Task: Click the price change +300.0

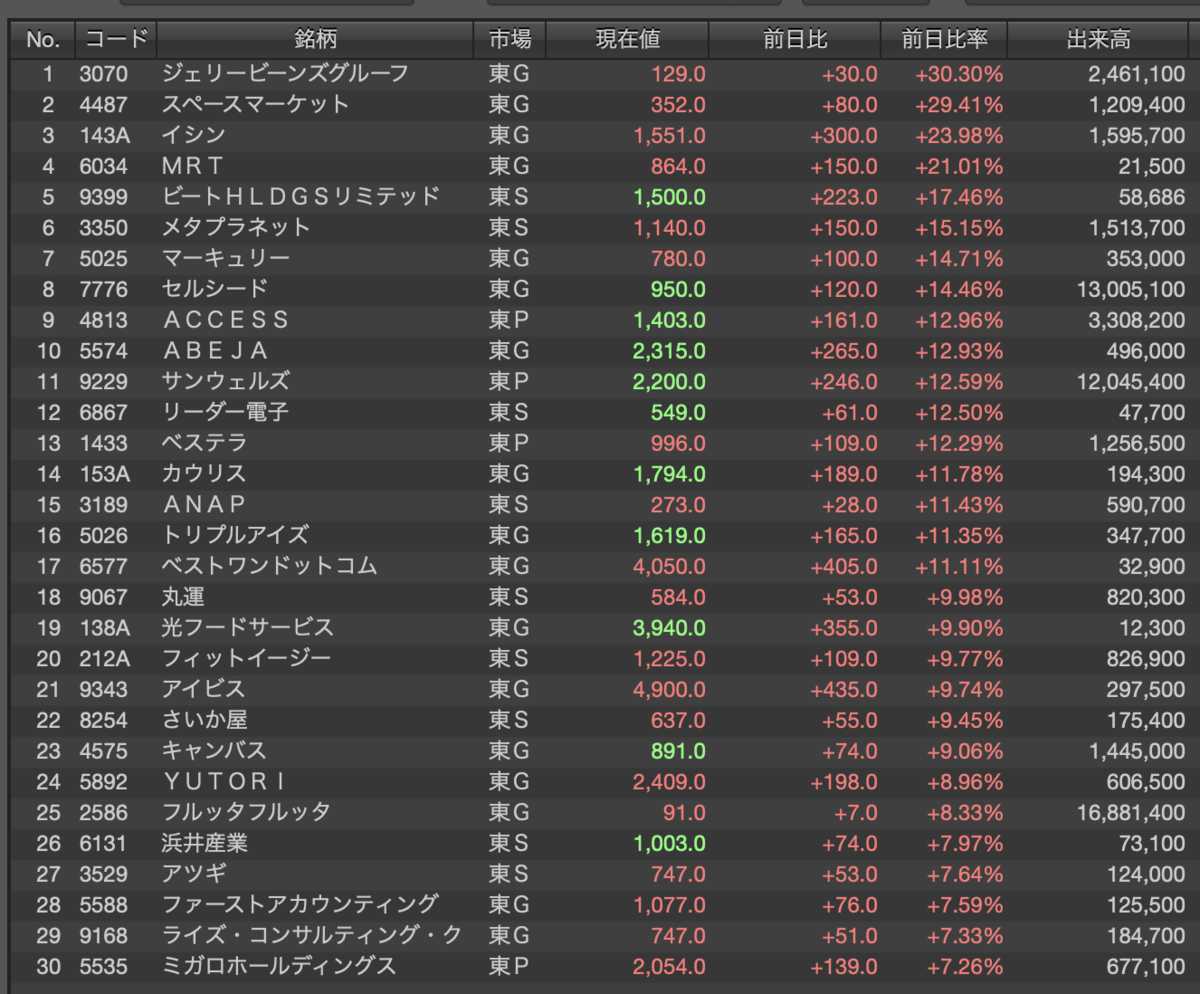Action: click(844, 135)
